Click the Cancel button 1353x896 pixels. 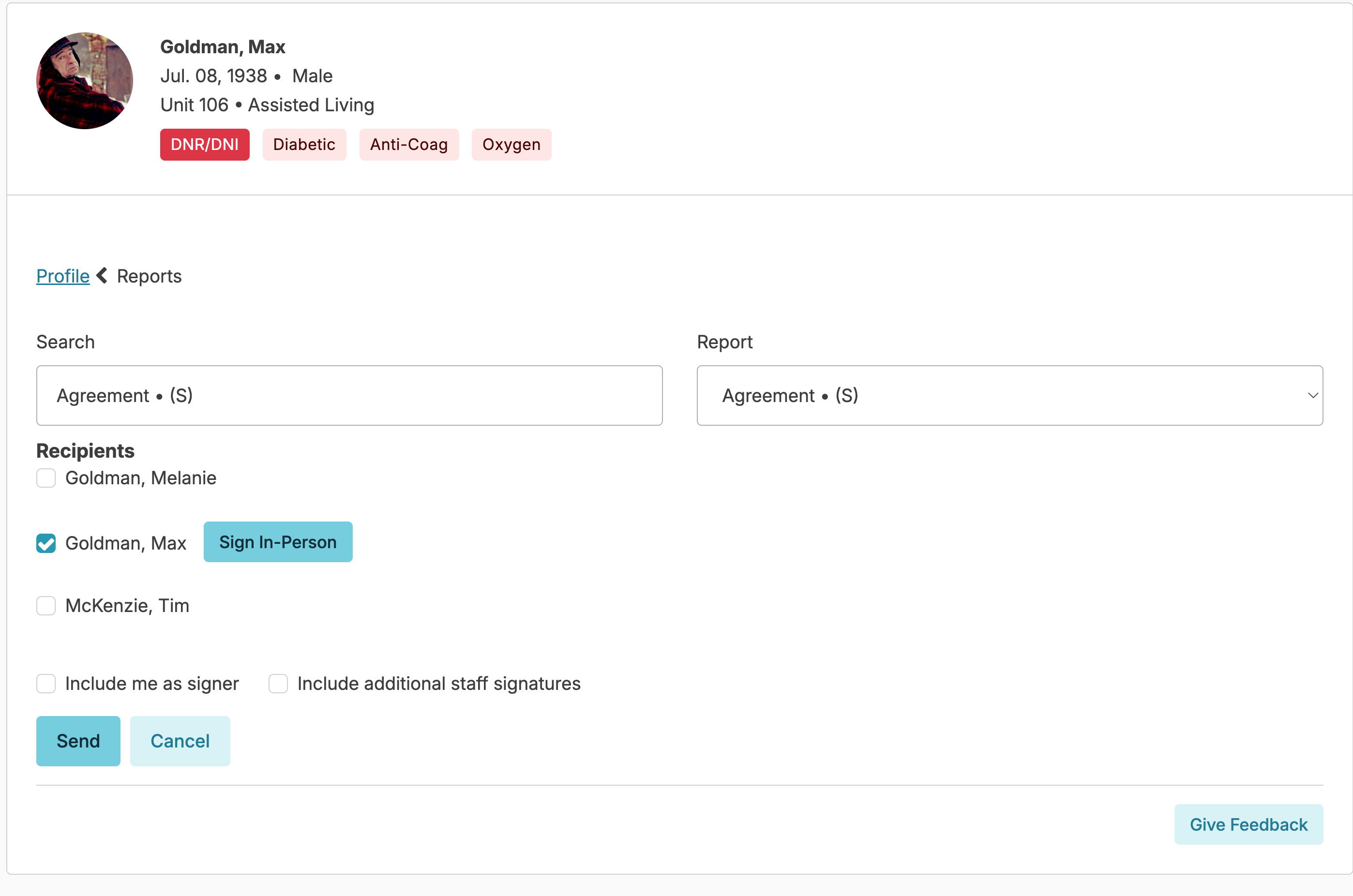point(180,741)
